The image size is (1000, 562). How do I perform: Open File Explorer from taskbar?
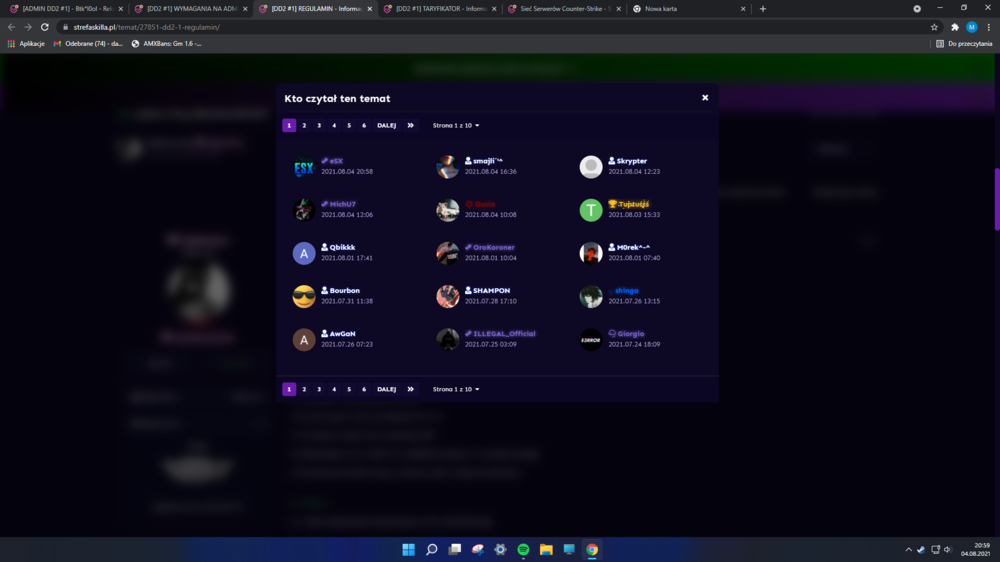click(x=546, y=549)
